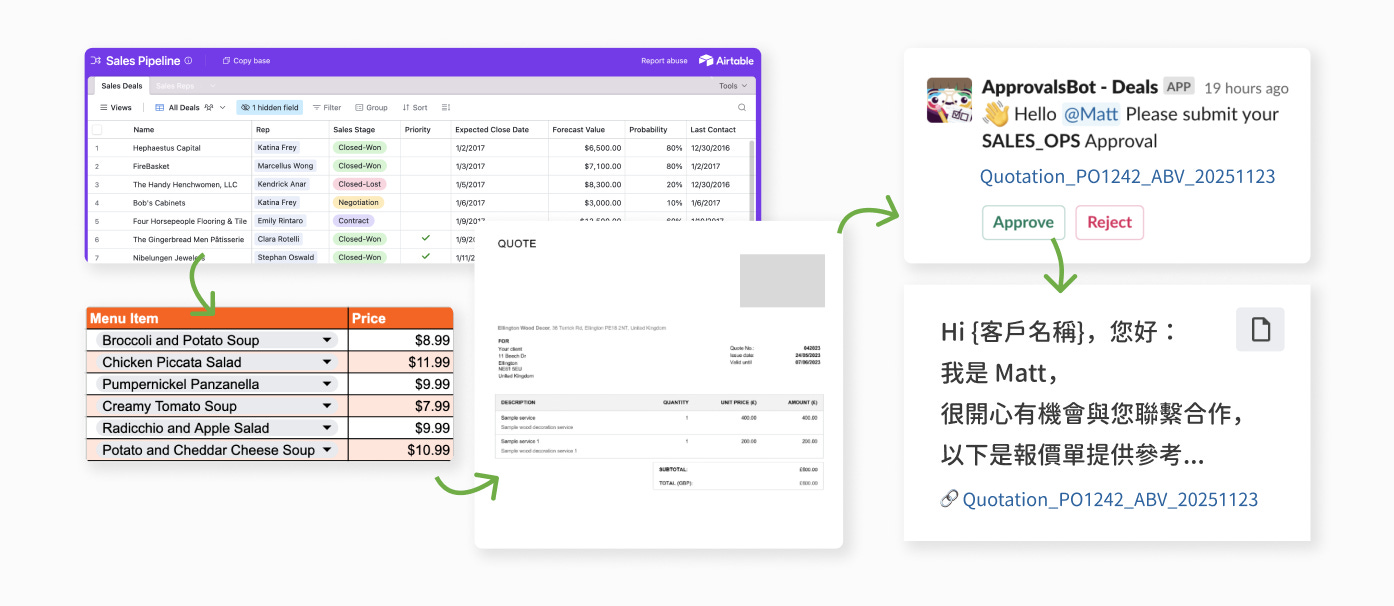This screenshot has height=606, width=1394.
Task: Select the Sales Deals tab
Action: click(x=120, y=85)
